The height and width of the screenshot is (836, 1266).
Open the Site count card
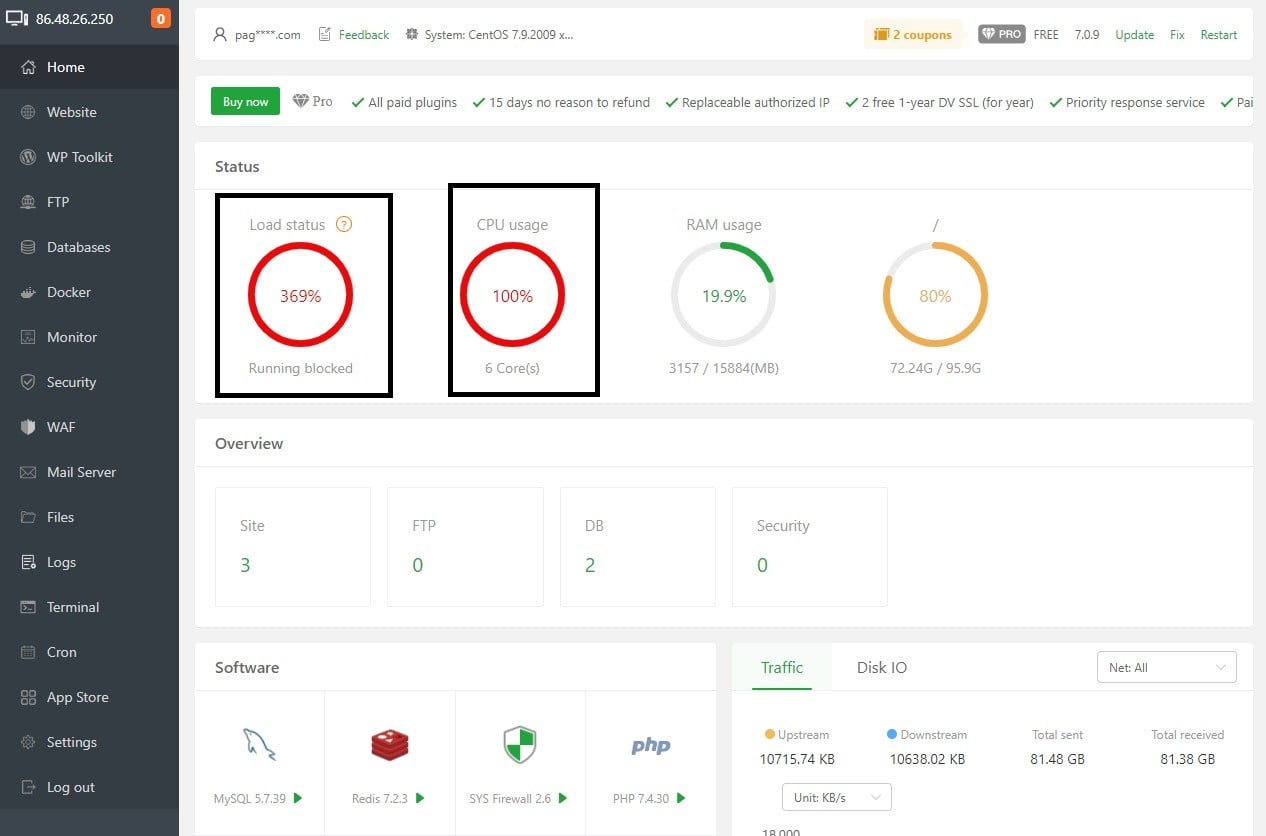292,546
